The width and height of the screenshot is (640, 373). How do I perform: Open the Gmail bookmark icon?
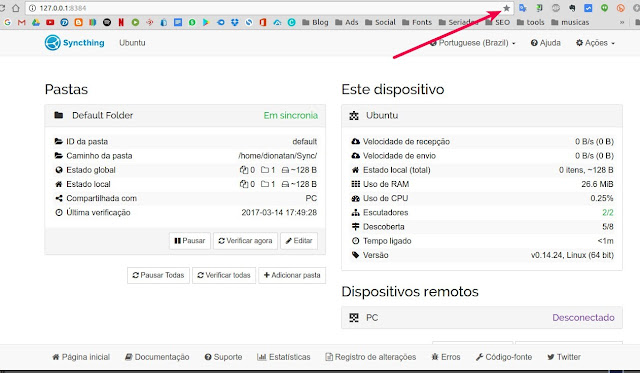(x=22, y=22)
